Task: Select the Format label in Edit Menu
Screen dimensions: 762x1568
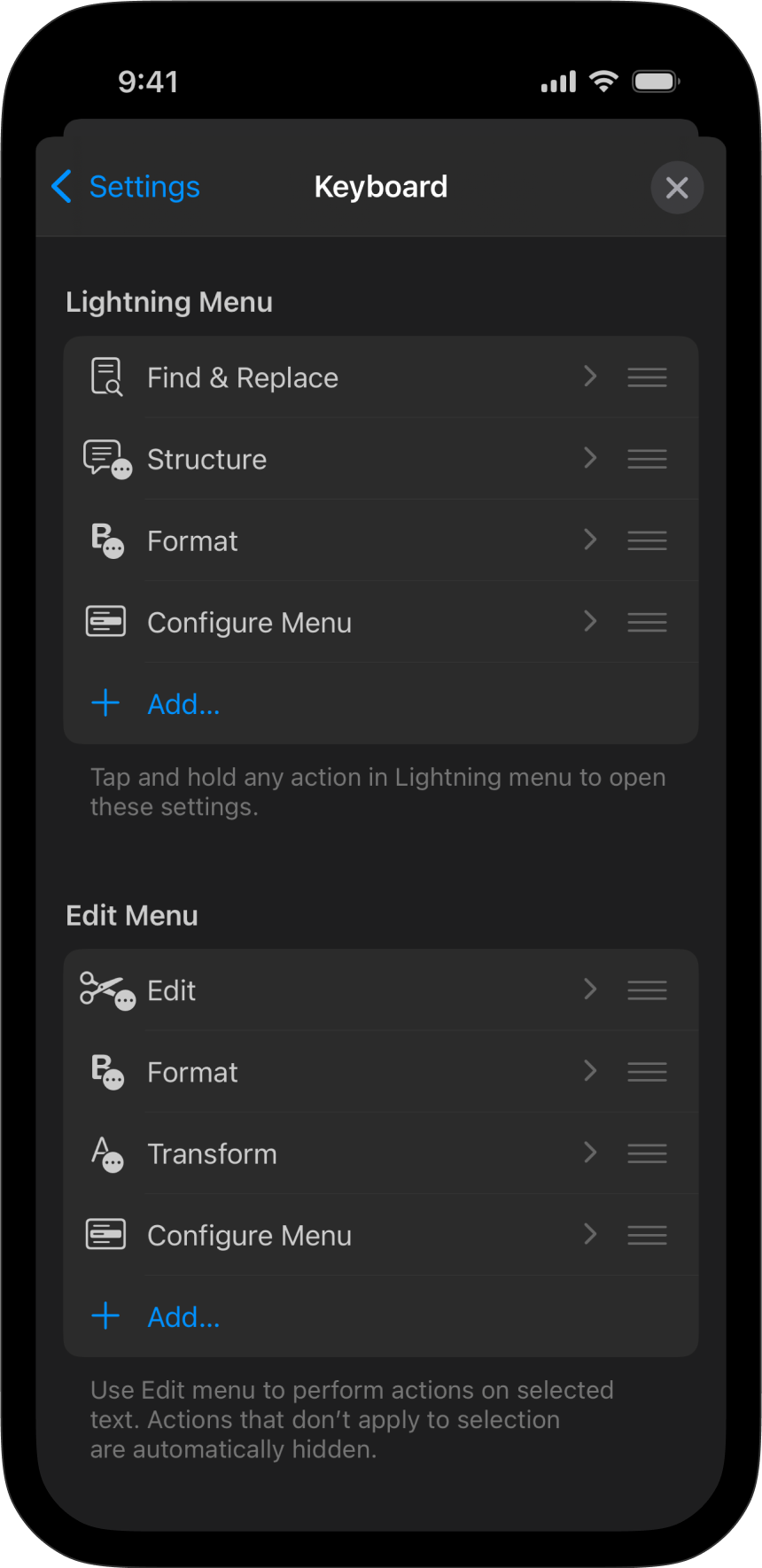Action: [192, 1073]
